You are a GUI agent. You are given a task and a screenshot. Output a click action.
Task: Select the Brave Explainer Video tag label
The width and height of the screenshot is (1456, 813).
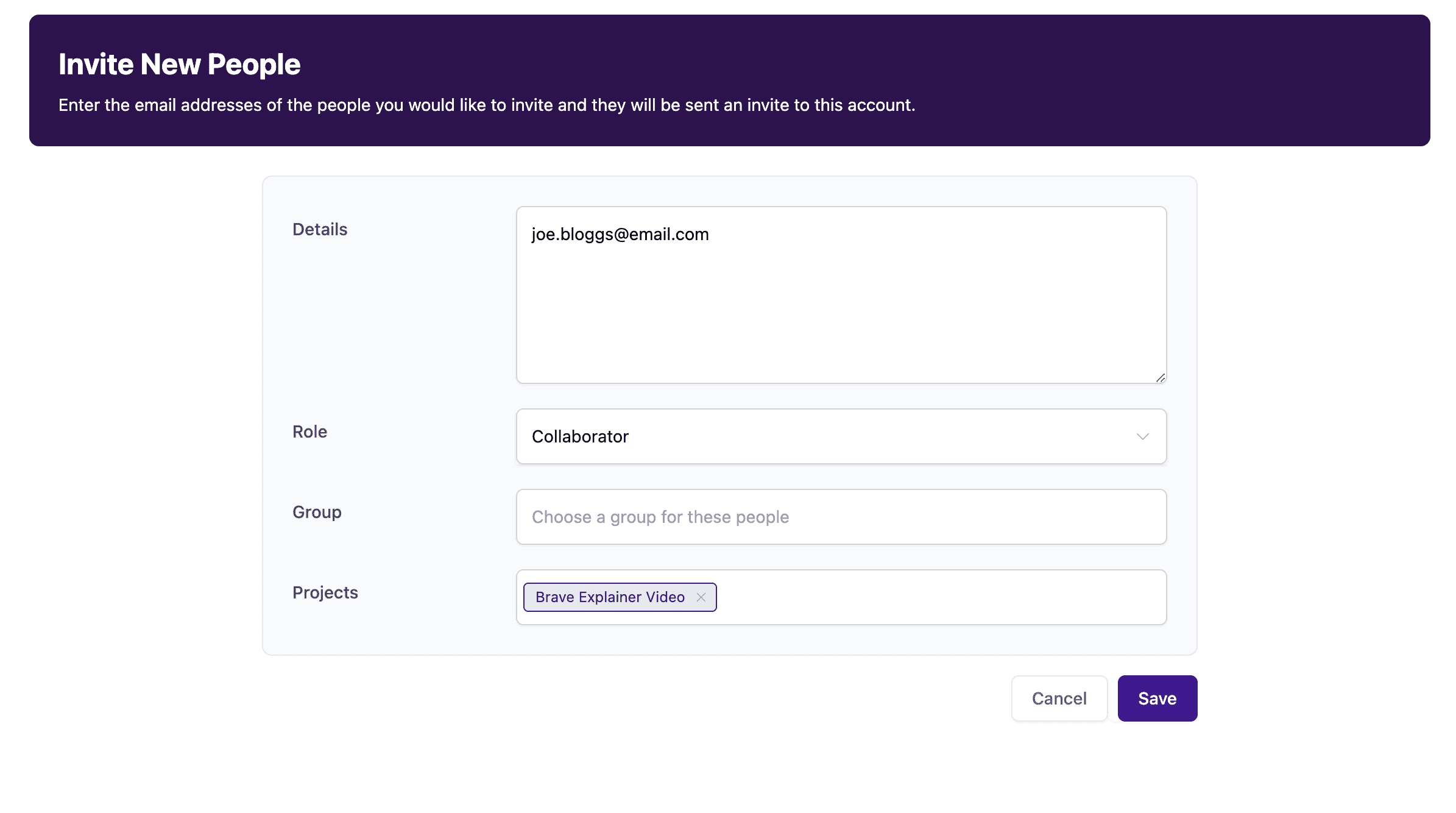coord(610,597)
